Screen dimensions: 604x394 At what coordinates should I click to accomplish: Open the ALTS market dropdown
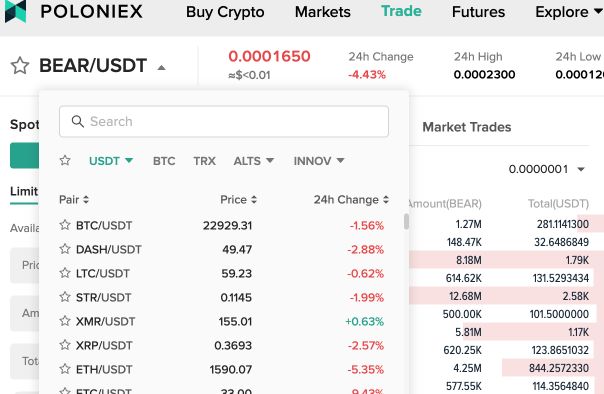tap(253, 161)
